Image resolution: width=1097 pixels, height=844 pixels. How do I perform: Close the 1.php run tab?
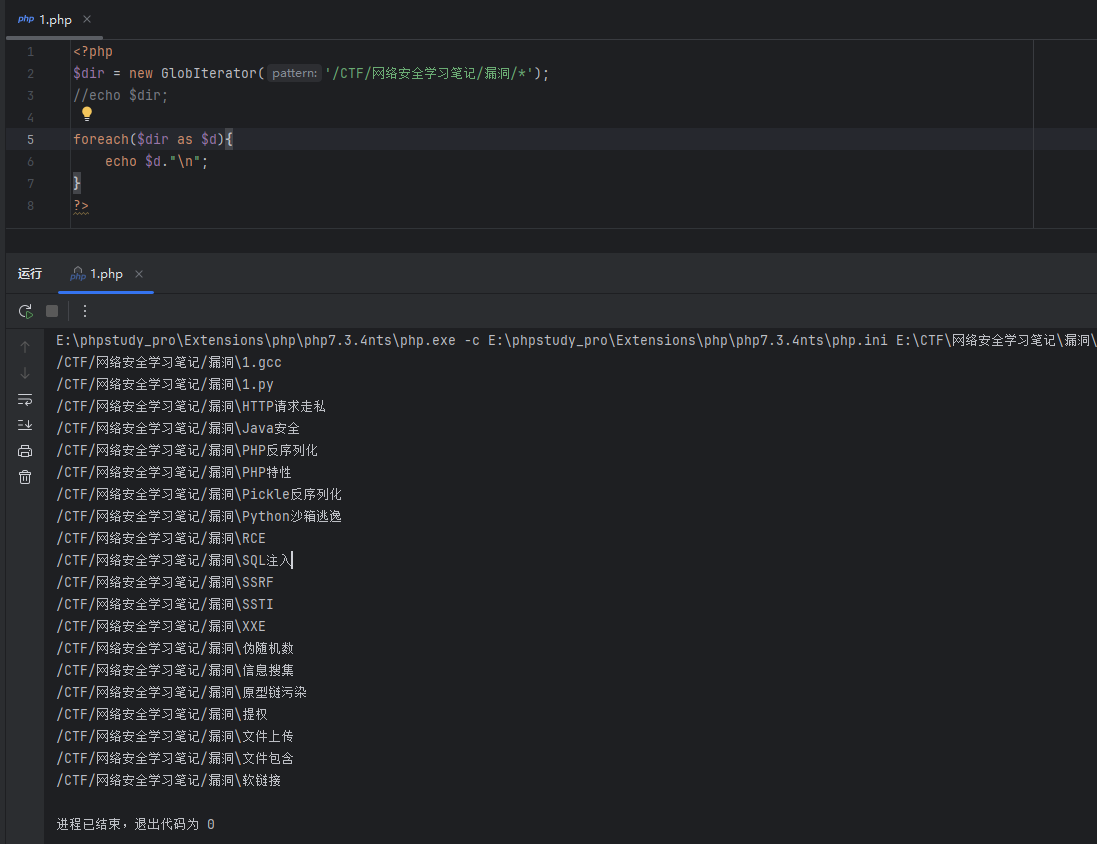point(139,274)
